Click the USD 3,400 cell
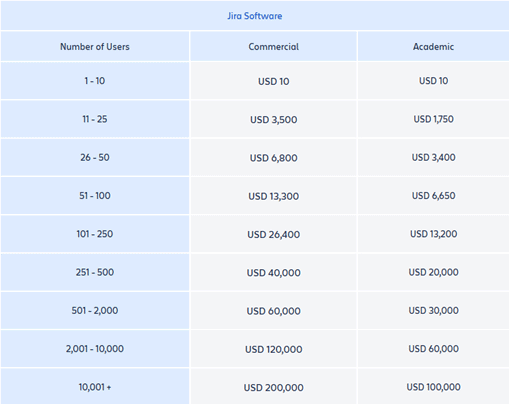The height and width of the screenshot is (404, 509). (x=433, y=157)
